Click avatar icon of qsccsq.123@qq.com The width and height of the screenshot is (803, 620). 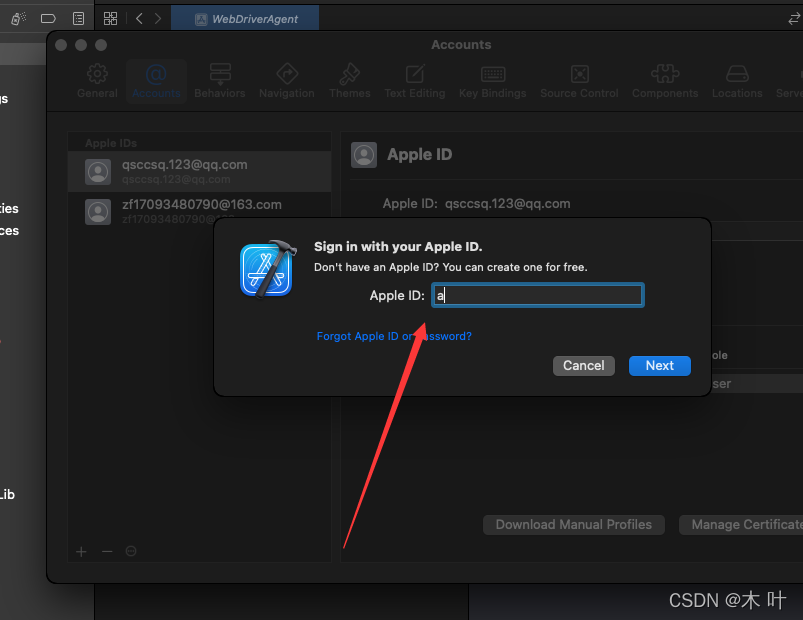(98, 172)
